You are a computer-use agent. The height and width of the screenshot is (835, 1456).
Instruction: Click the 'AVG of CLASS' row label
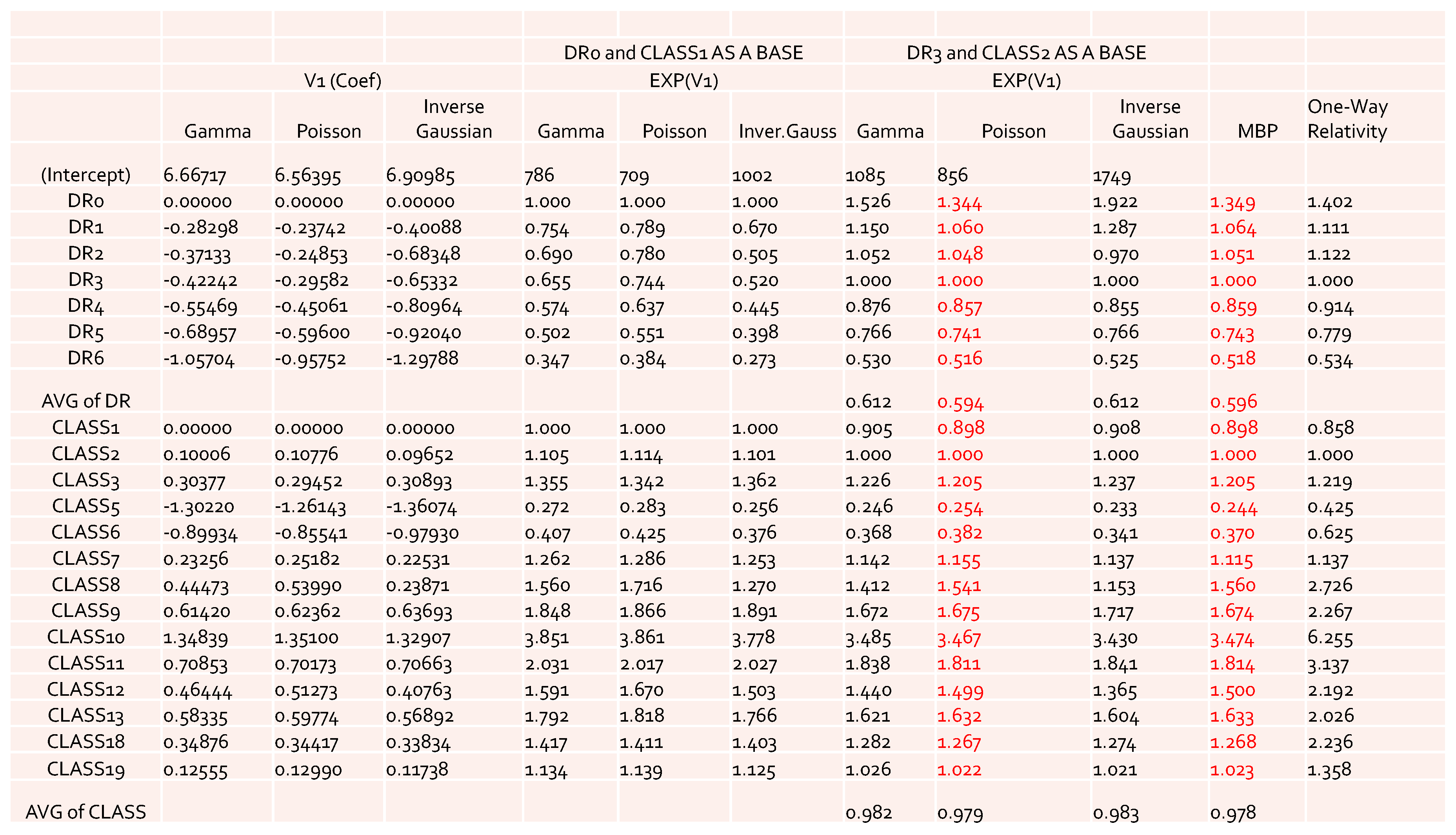[x=86, y=812]
